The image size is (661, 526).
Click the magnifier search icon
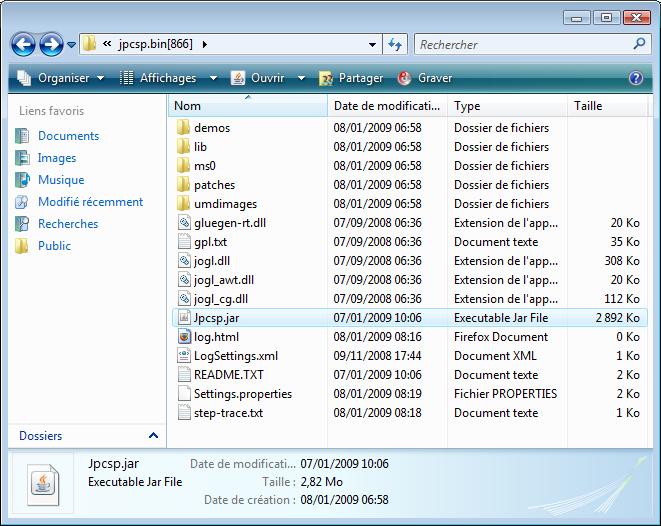click(x=640, y=44)
